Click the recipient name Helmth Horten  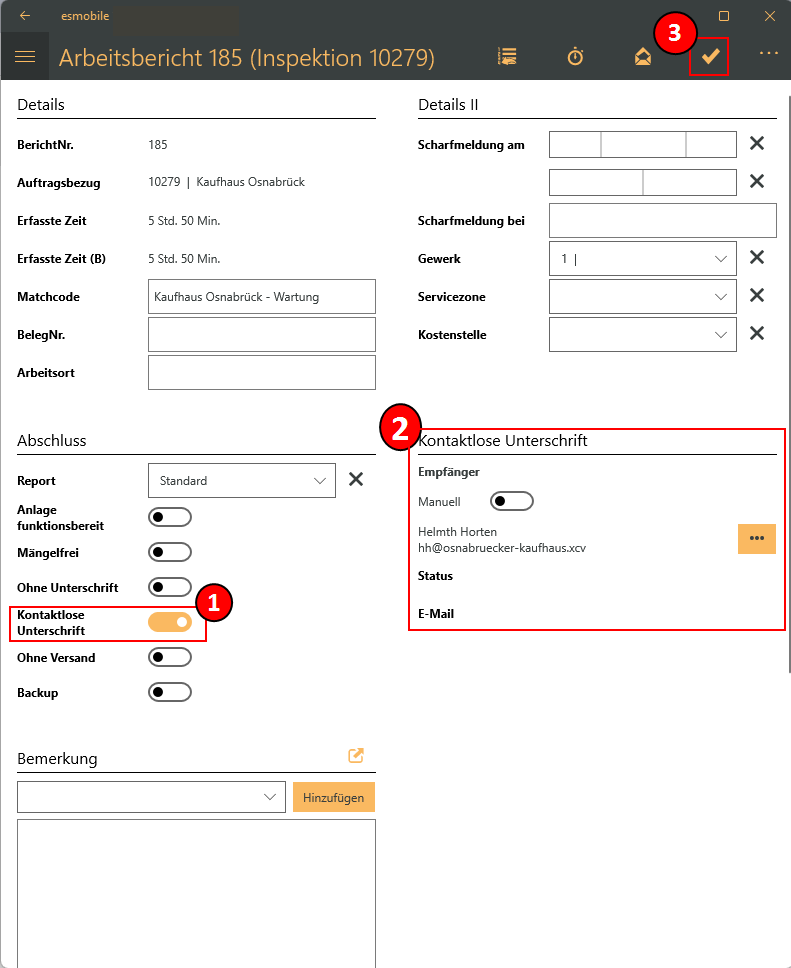pos(458,532)
